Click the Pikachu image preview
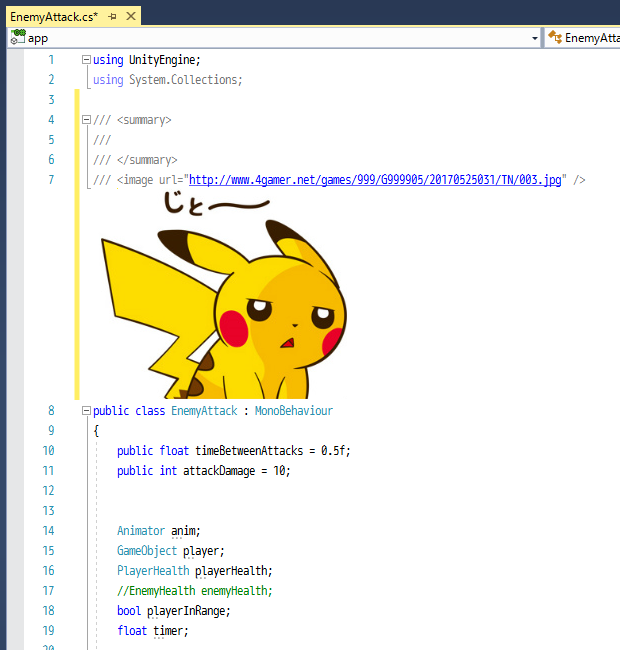The image size is (620, 650). [x=224, y=294]
